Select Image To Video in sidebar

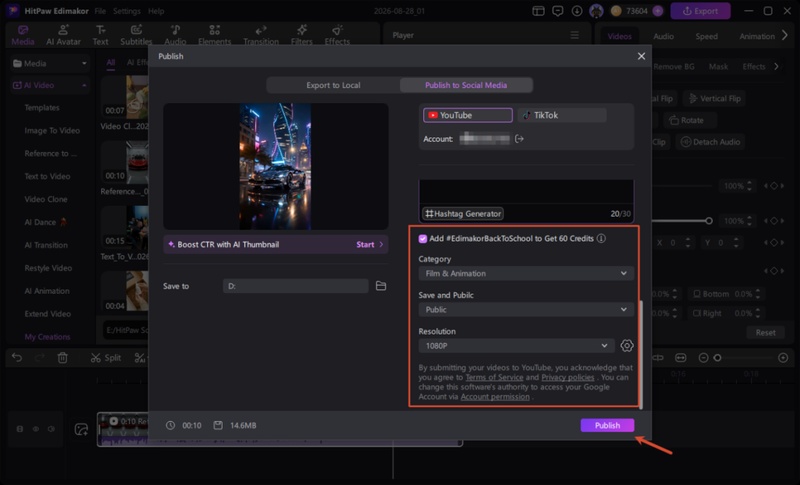click(52, 131)
